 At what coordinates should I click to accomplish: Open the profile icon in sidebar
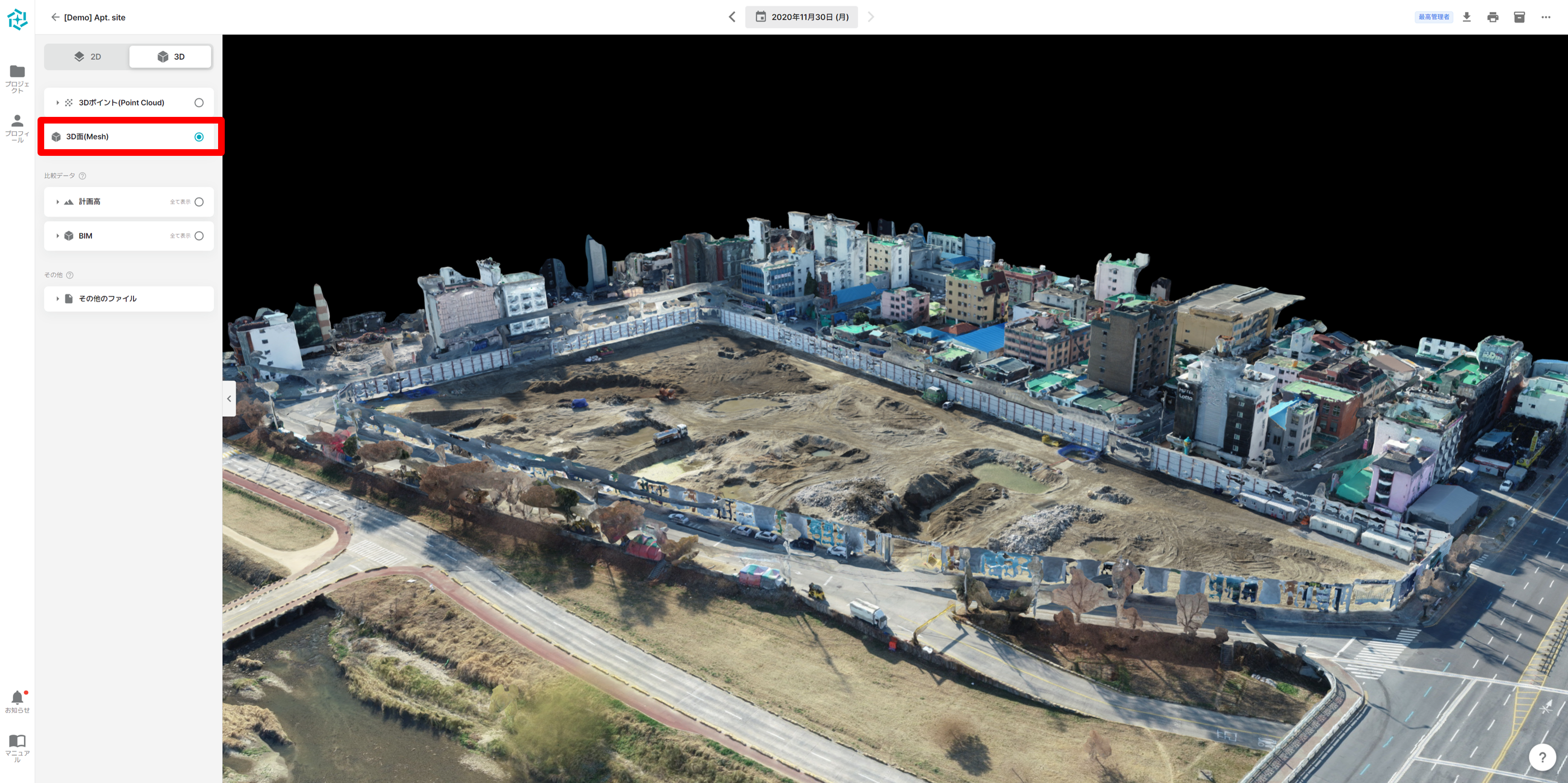point(17,121)
